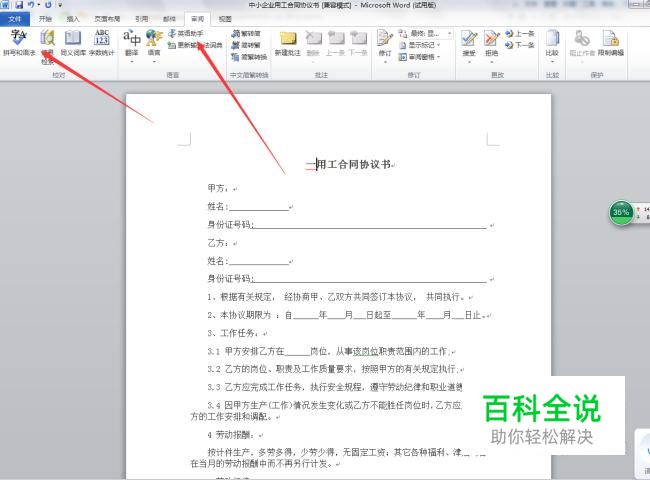Image resolution: width=650 pixels, height=480 pixels.
Task: Click the Track Changes (修订) icon
Action: pos(385,38)
